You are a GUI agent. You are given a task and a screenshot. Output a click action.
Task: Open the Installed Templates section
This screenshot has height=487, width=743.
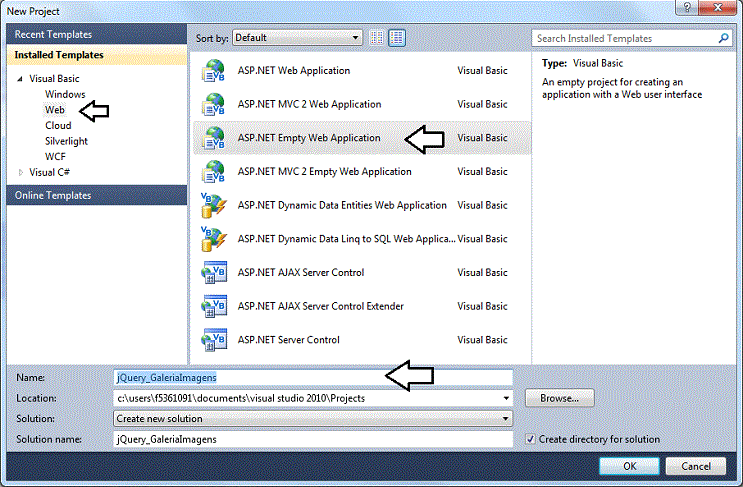click(x=97, y=55)
